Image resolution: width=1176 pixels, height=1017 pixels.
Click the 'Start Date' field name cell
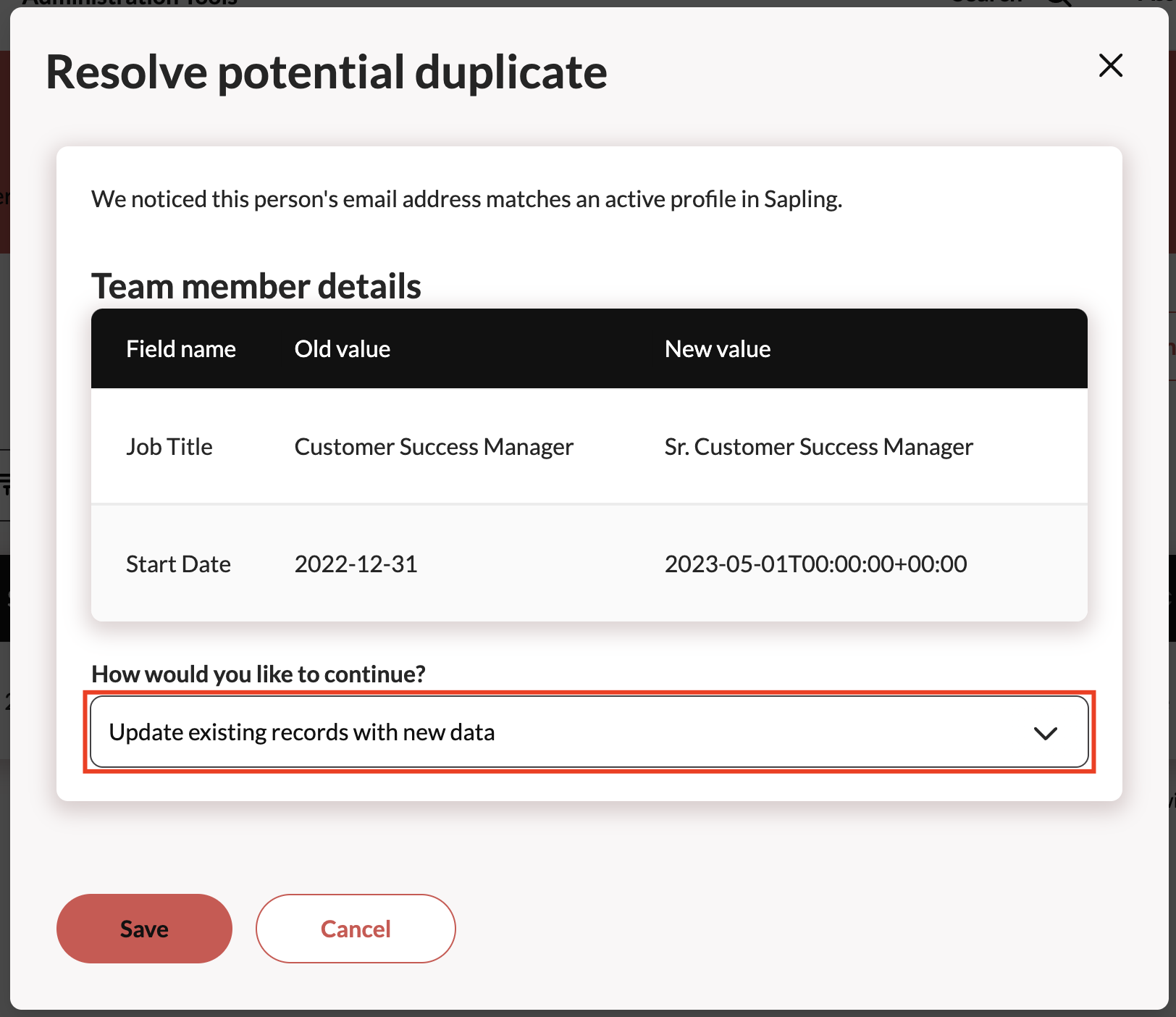click(178, 564)
